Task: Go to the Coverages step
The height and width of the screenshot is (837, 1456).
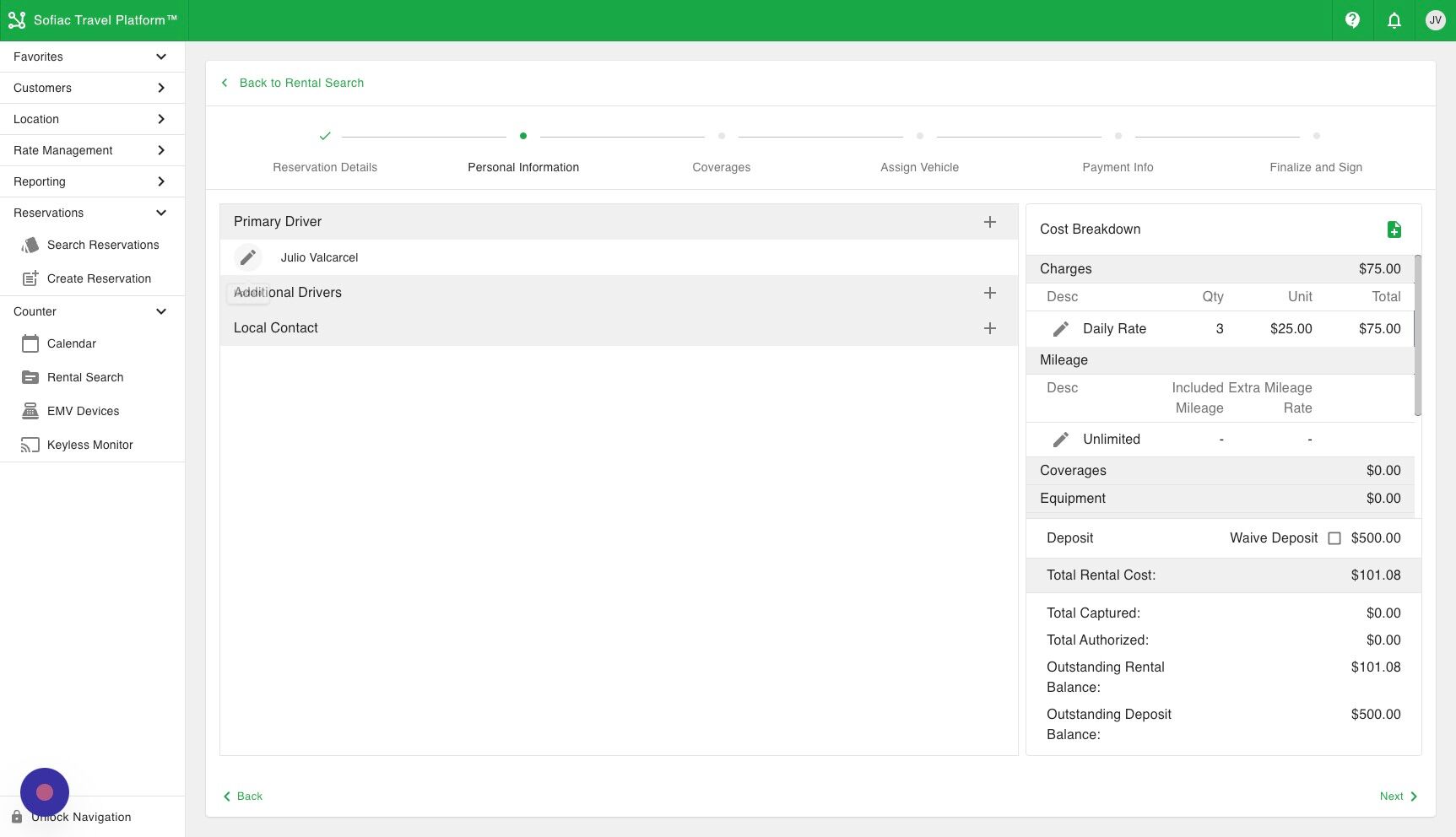Action: (721, 167)
